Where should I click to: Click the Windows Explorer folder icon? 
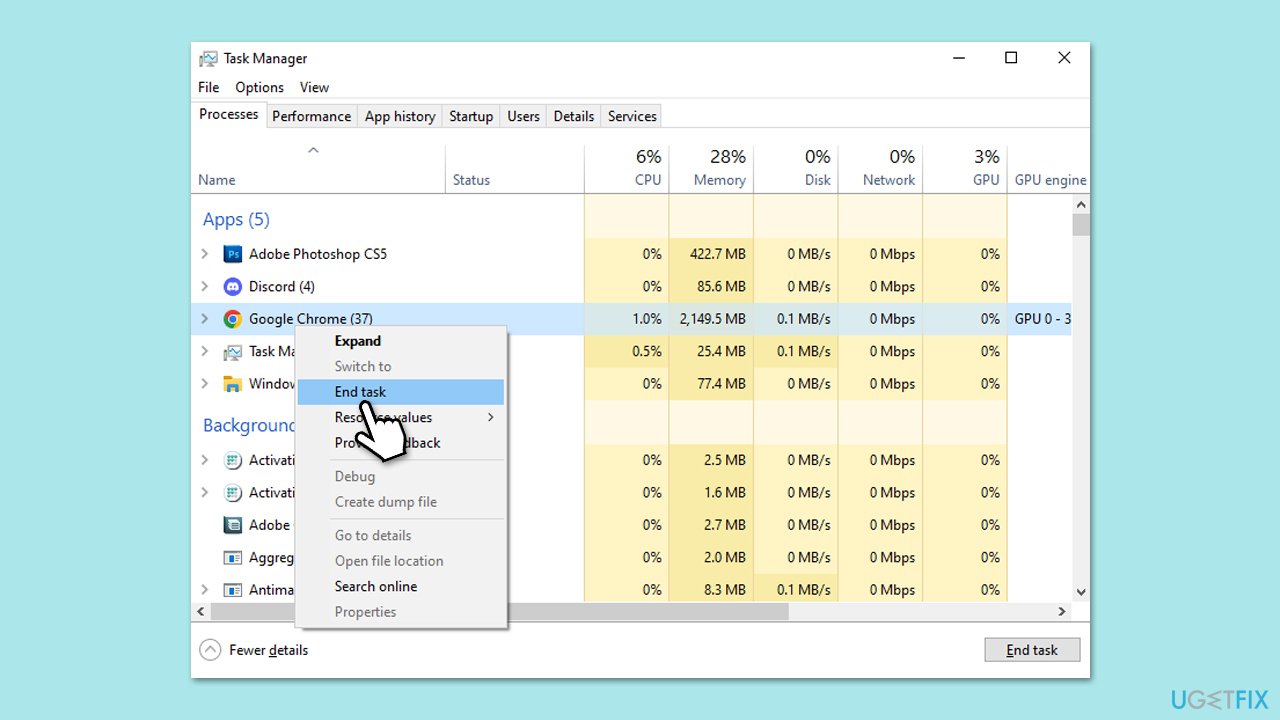(233, 384)
